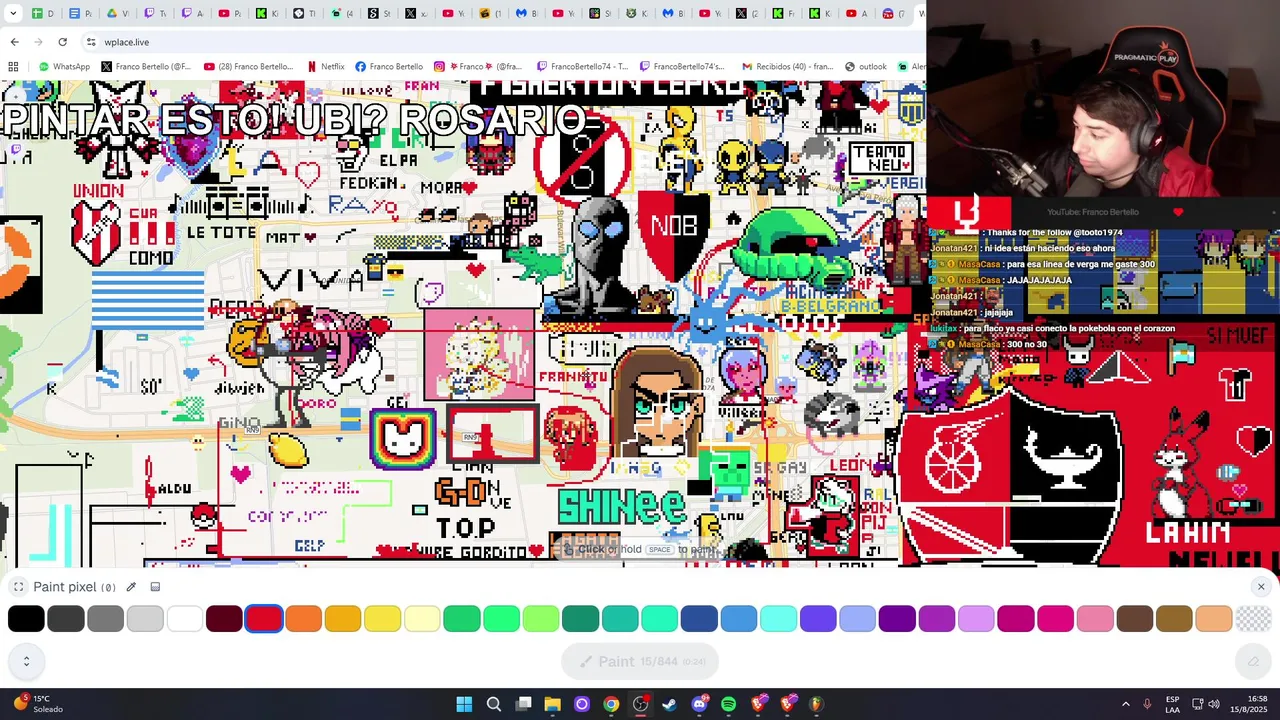Open the site info icon in address bar
The width and height of the screenshot is (1280, 720).
(x=91, y=42)
